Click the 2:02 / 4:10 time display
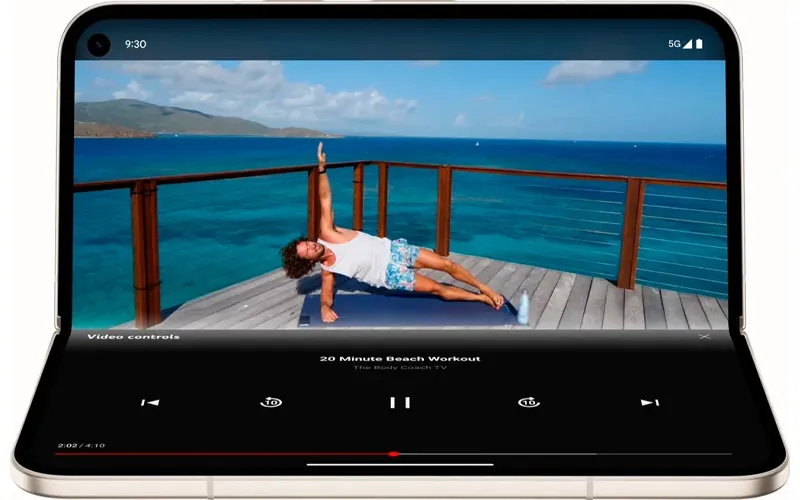 coord(82,445)
